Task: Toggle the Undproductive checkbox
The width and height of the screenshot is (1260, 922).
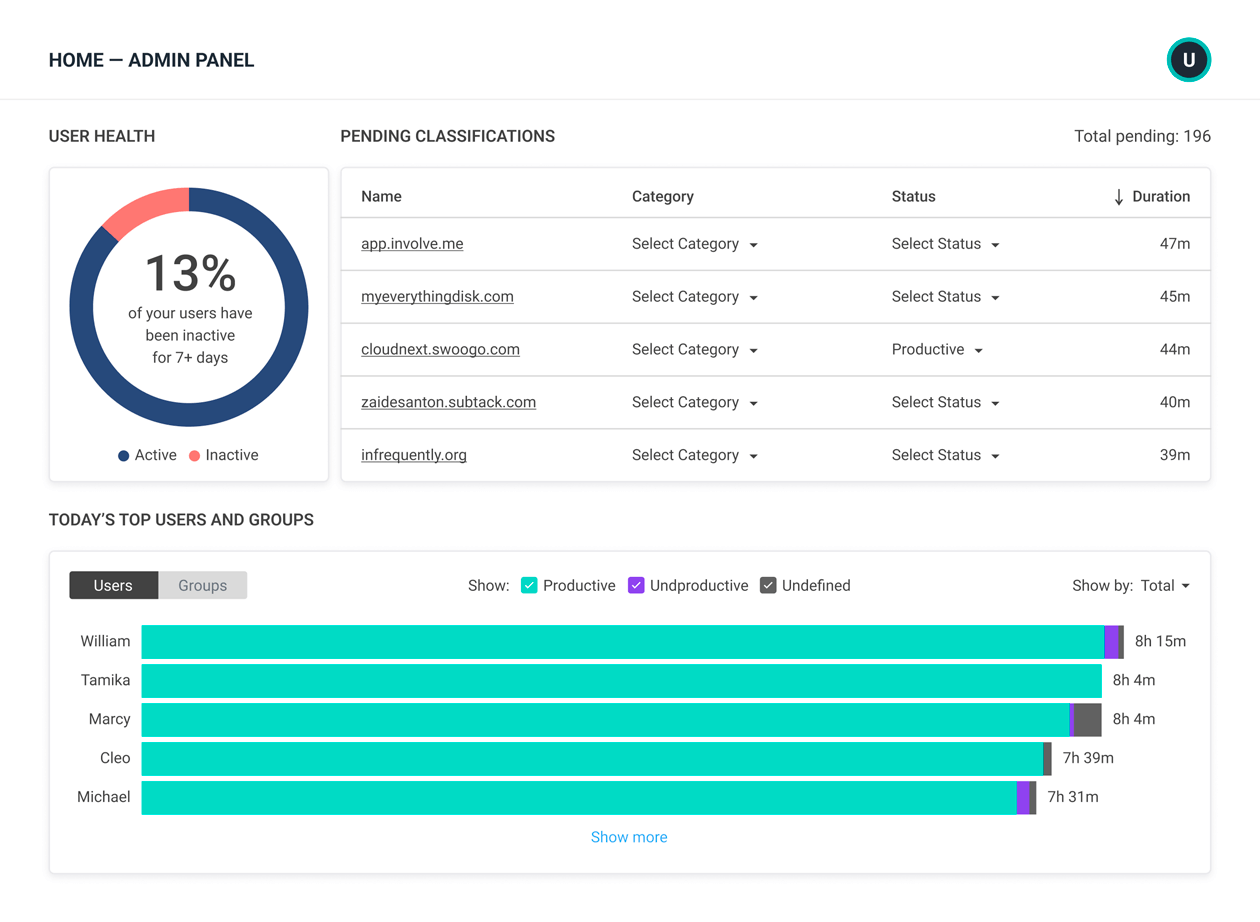Action: 636,586
